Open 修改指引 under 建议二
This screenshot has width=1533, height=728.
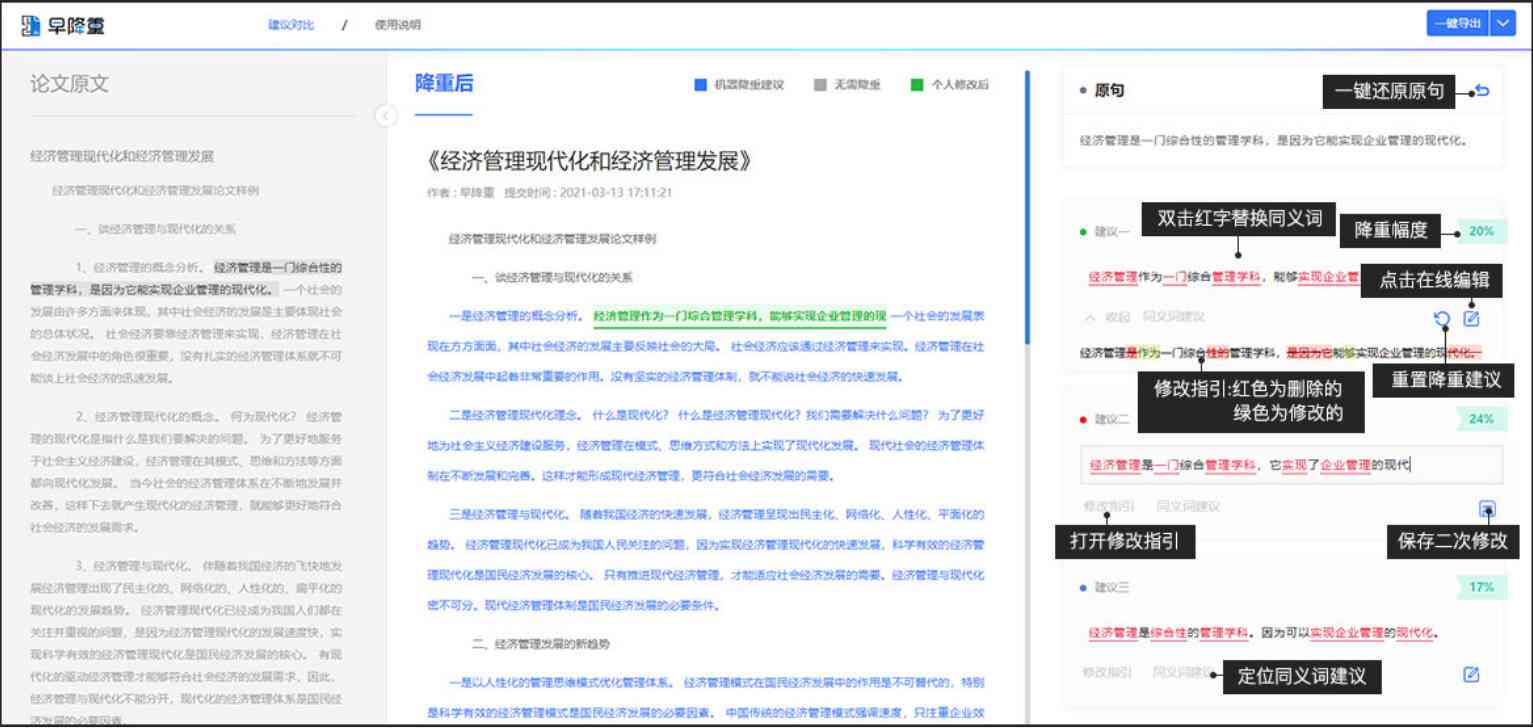tap(1109, 507)
